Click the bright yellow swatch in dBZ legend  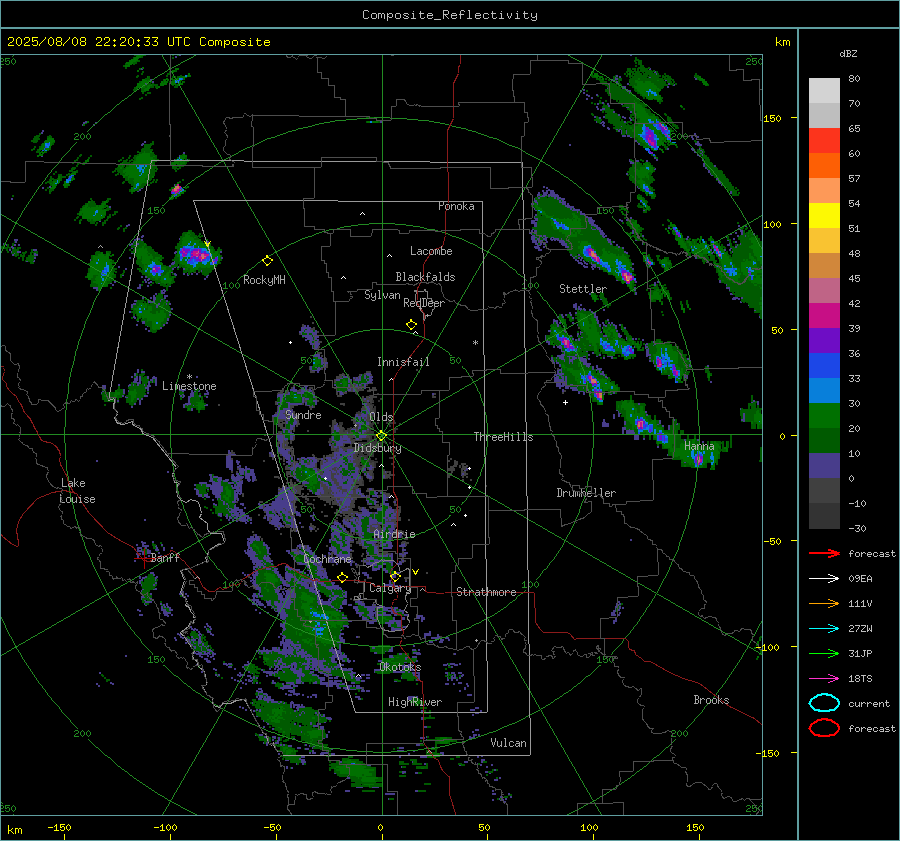(x=824, y=216)
